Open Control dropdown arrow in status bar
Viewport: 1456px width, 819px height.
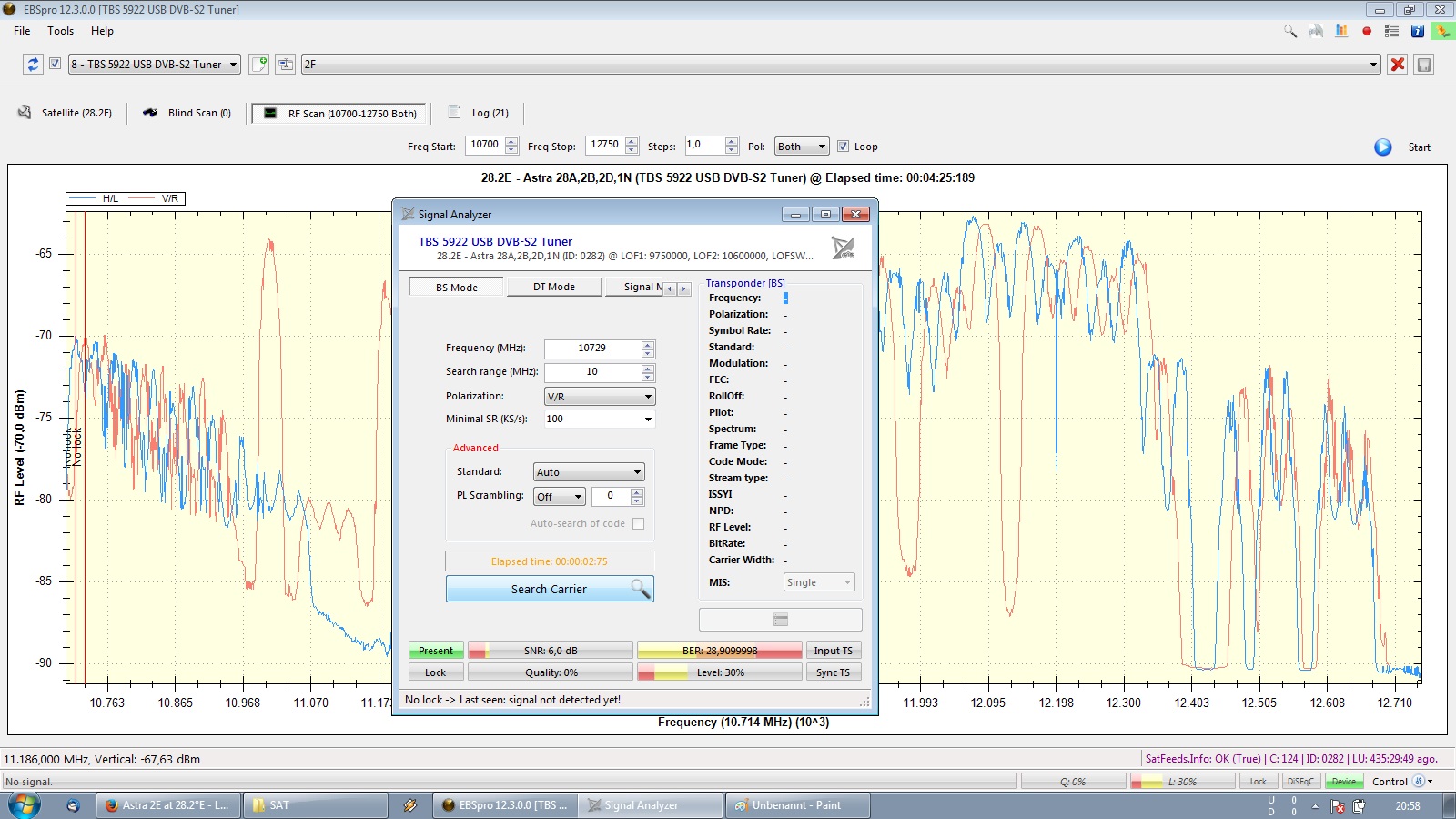[x=1431, y=782]
